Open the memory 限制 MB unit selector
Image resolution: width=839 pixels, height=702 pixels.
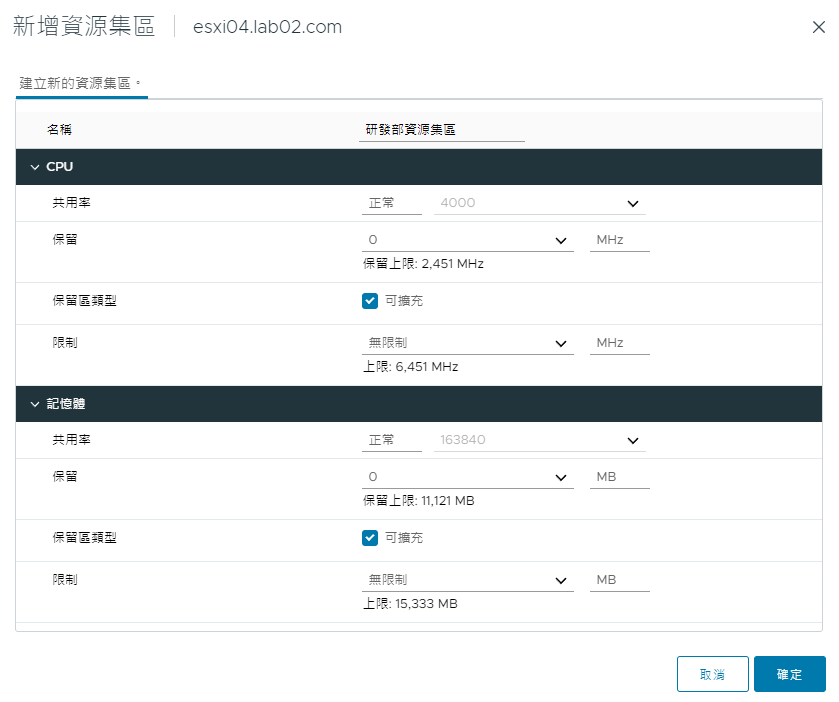click(620, 580)
